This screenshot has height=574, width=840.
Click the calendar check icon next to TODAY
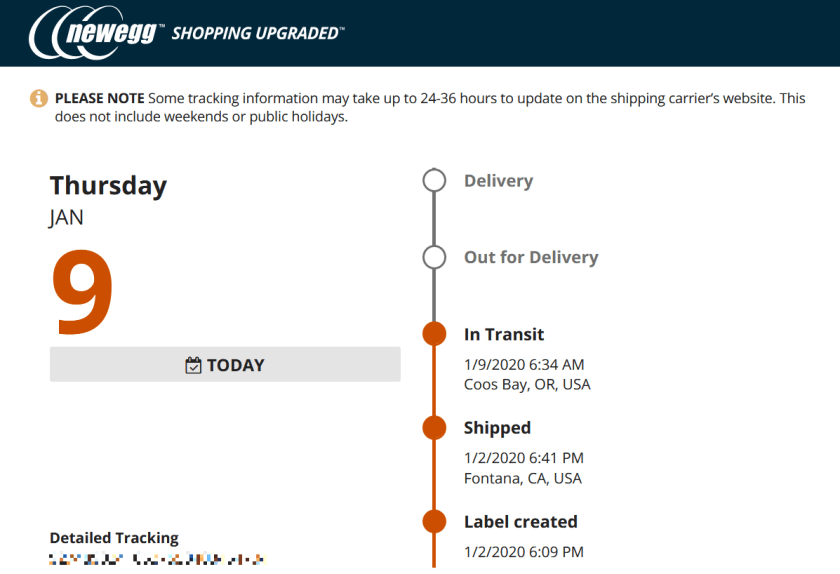194,365
